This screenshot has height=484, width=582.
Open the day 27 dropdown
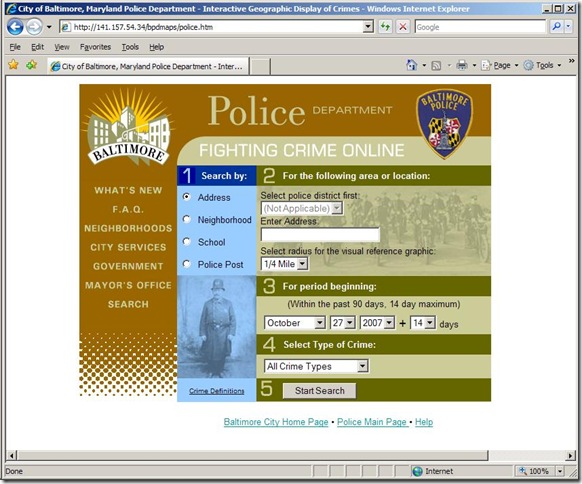[343, 323]
